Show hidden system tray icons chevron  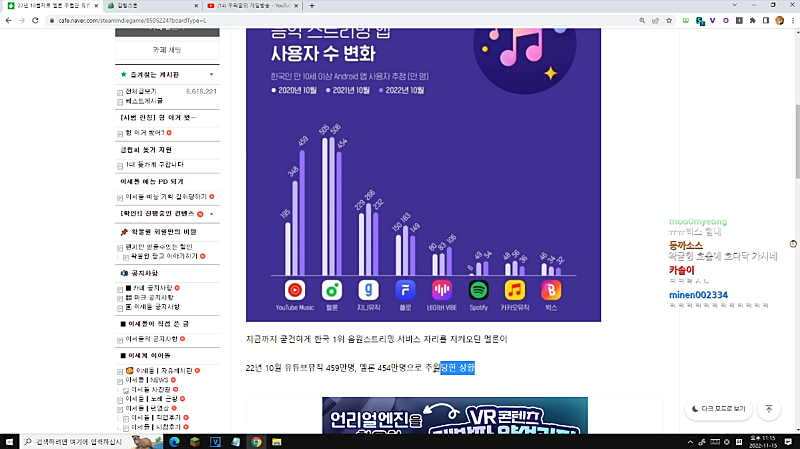[x=690, y=442]
